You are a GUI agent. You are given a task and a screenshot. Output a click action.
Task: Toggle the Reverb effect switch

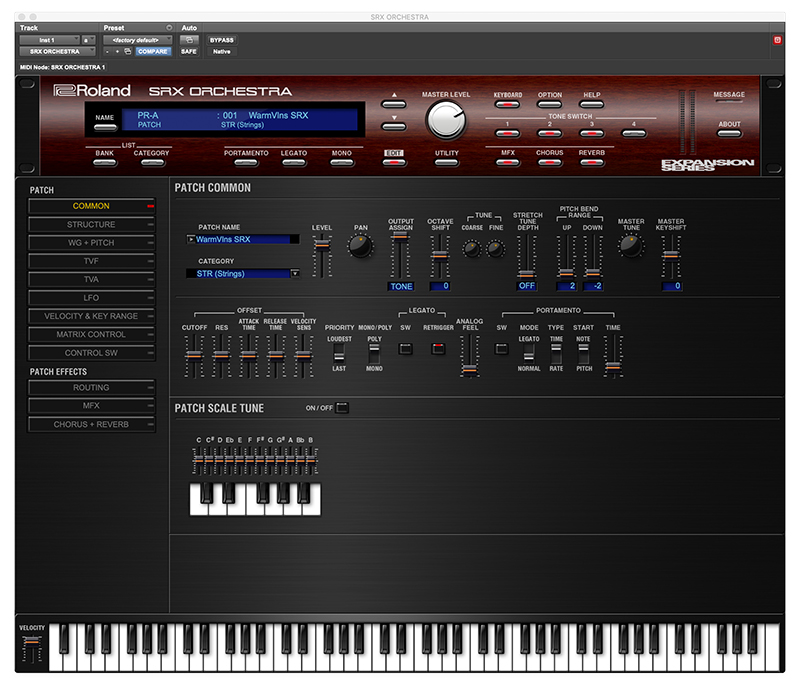tap(592, 162)
